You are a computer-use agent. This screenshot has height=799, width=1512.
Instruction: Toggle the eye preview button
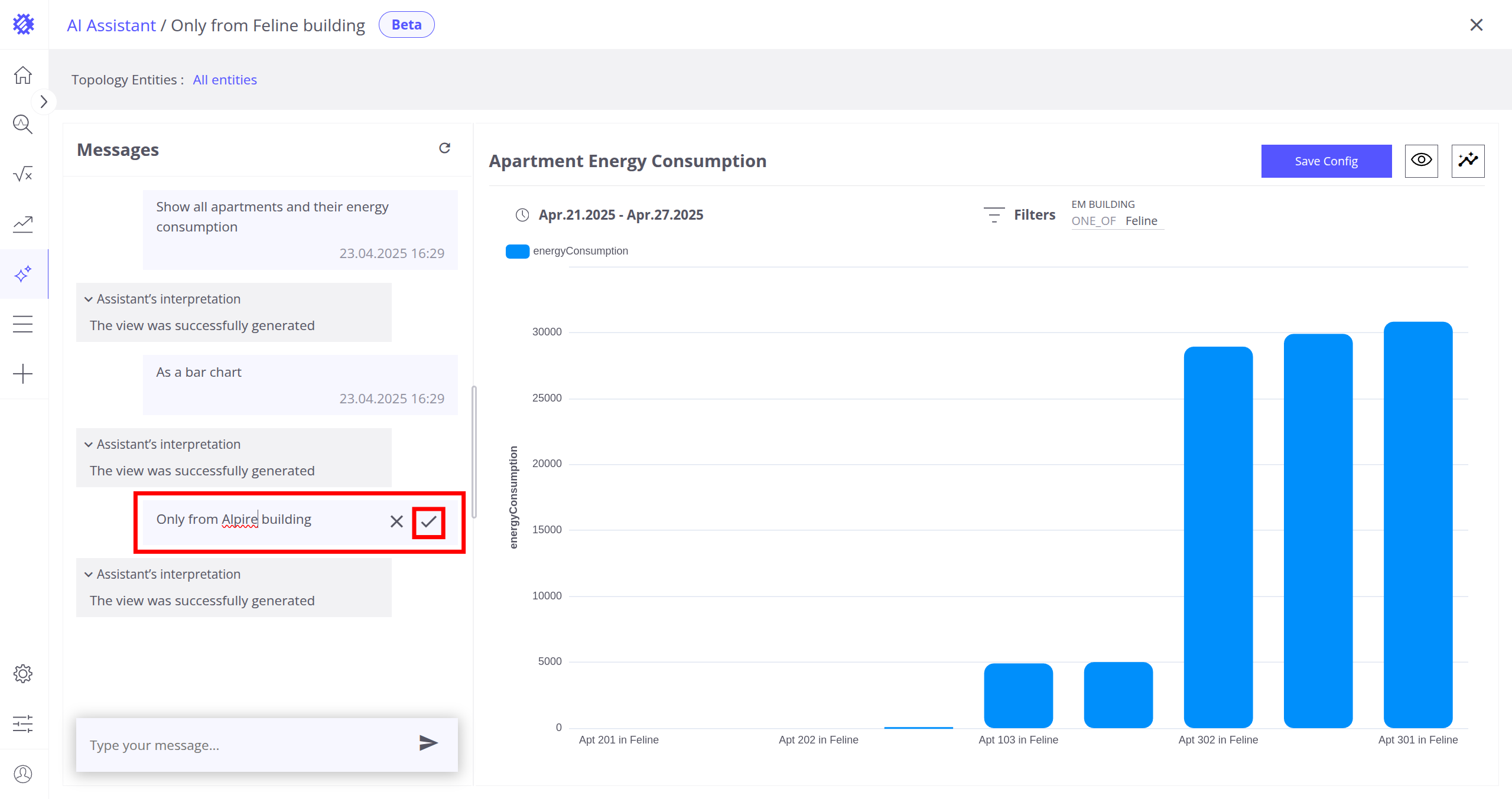1421,161
